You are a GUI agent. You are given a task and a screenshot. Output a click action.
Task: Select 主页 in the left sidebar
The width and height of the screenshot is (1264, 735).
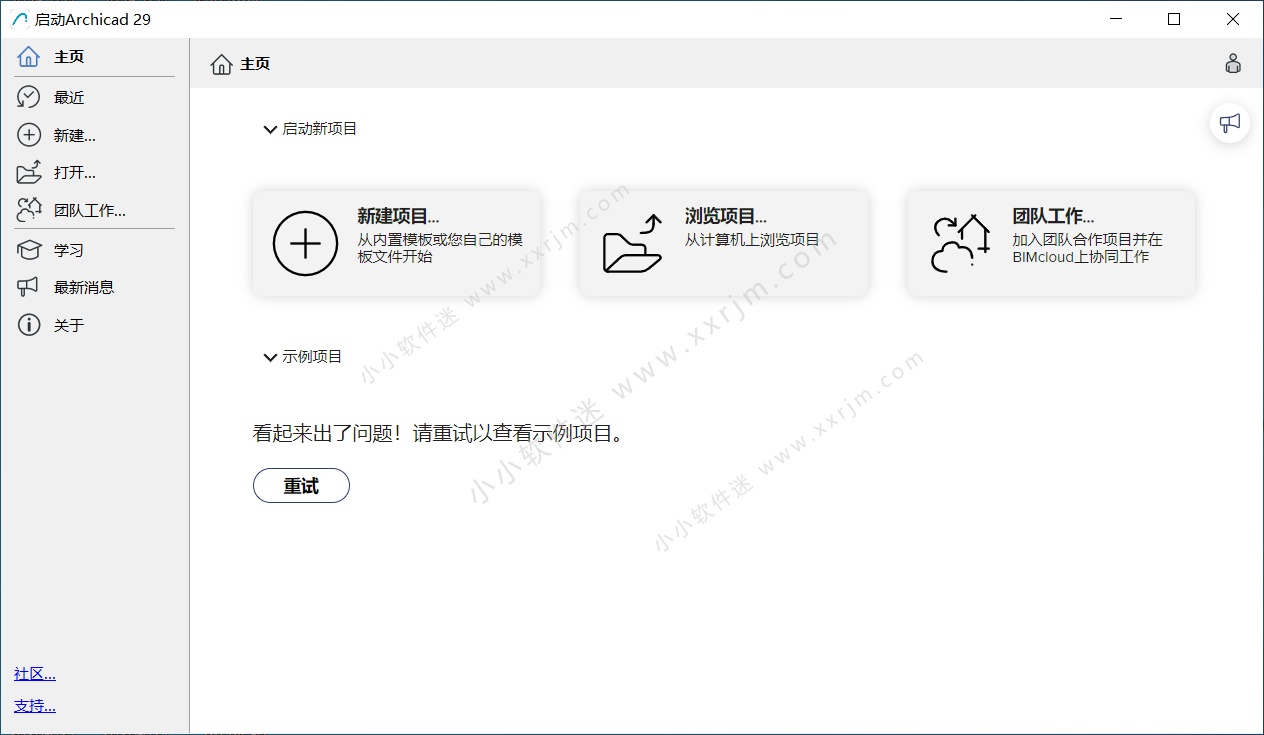click(x=69, y=57)
